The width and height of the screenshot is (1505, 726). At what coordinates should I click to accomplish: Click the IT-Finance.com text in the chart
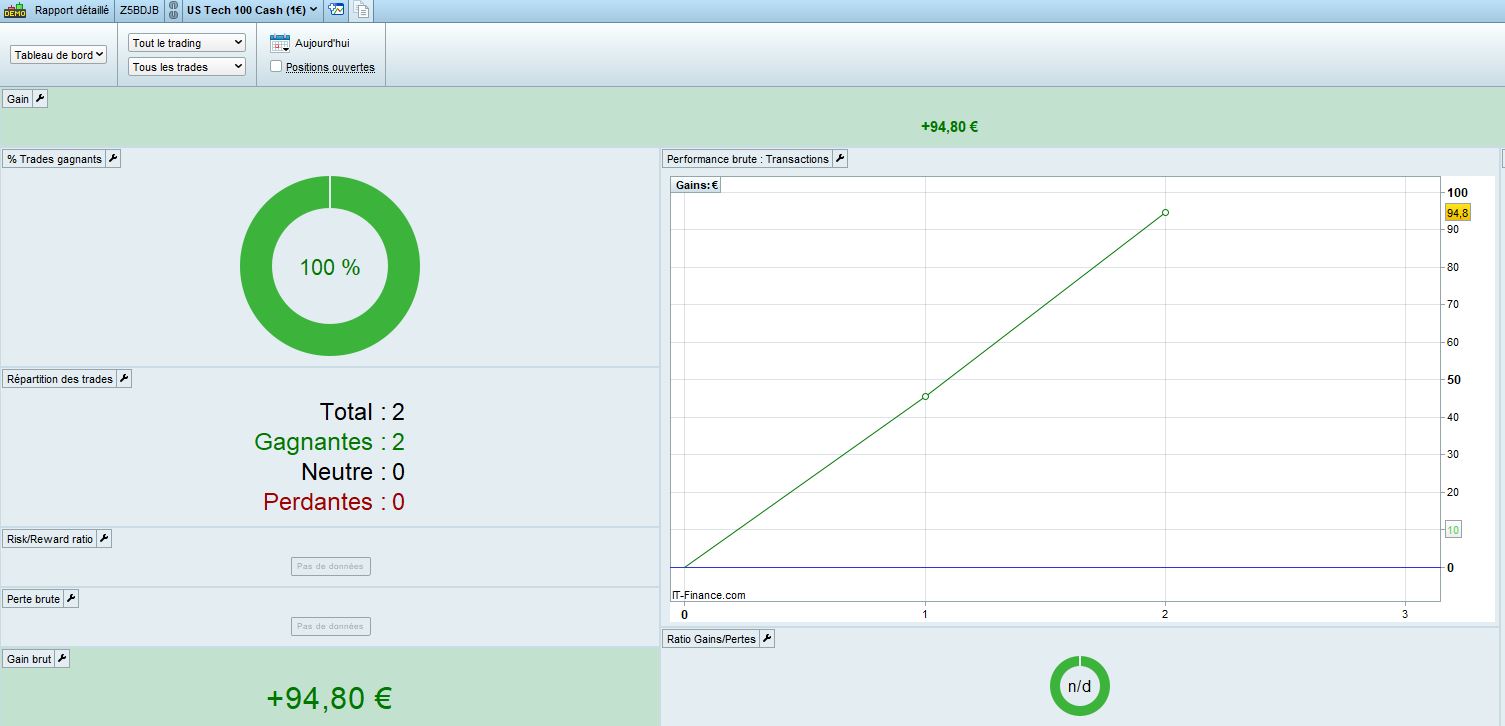pos(708,595)
